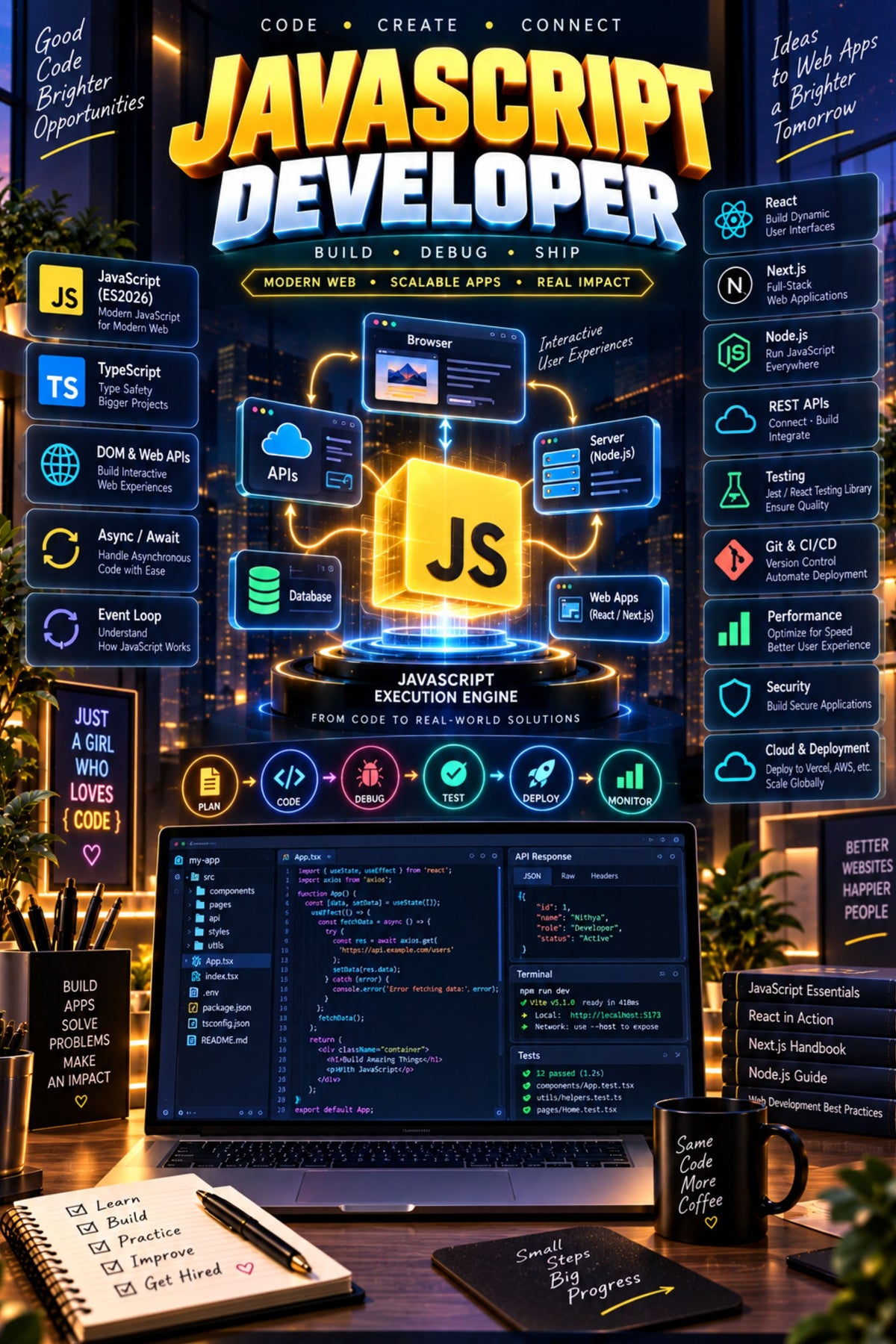Click the DEPLOY rocket circle icon

[x=541, y=779]
